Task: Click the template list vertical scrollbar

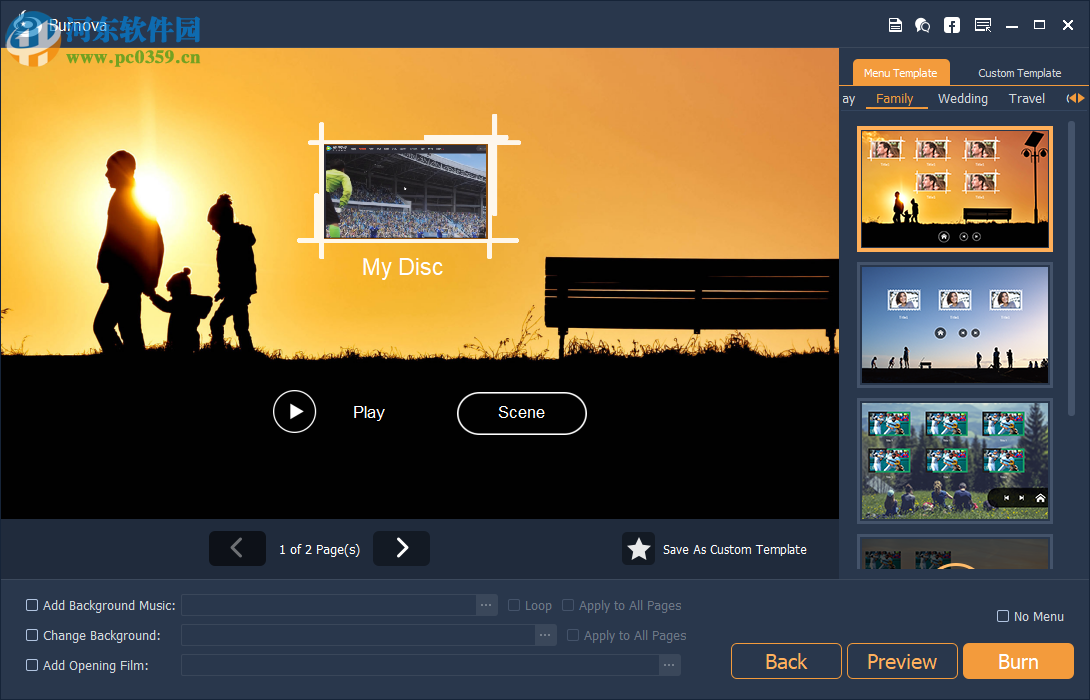Action: (1071, 268)
